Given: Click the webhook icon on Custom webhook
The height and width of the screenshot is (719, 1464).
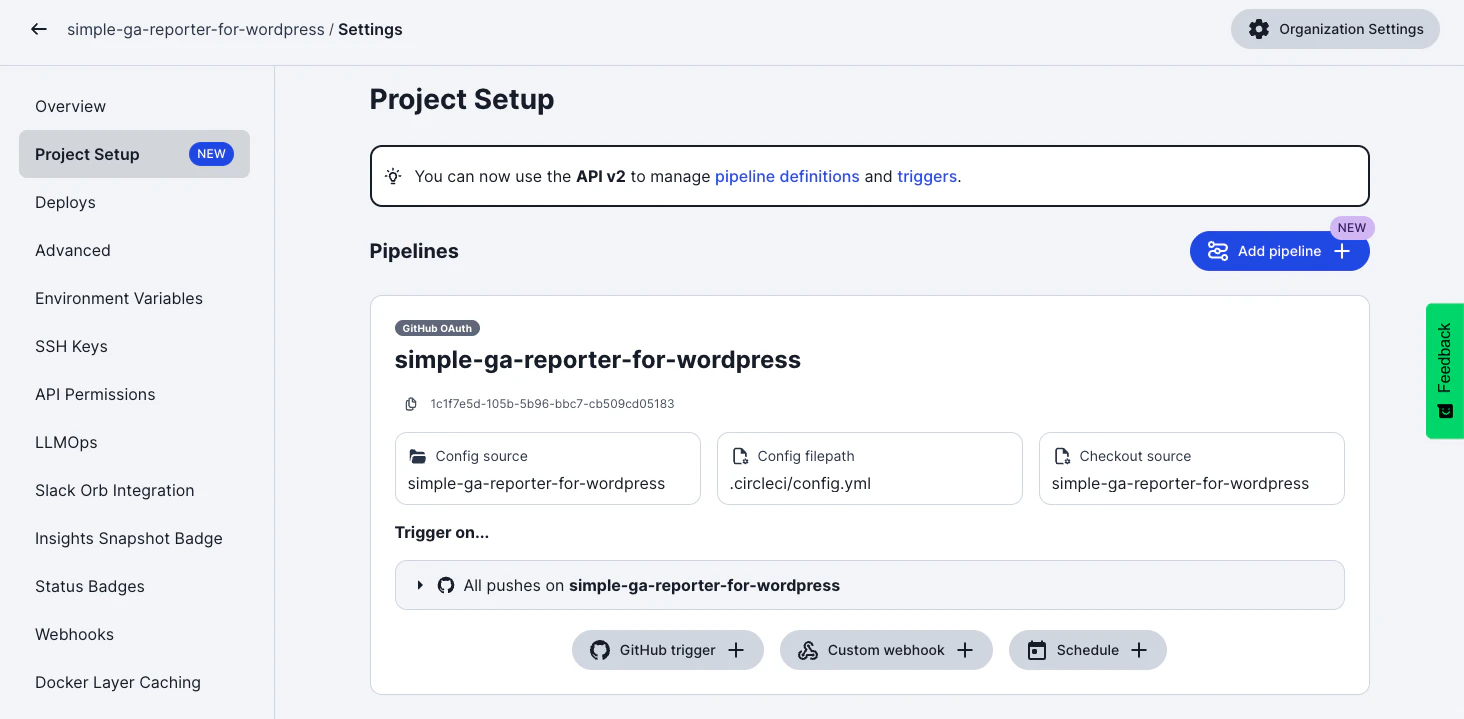Looking at the screenshot, I should 807,650.
